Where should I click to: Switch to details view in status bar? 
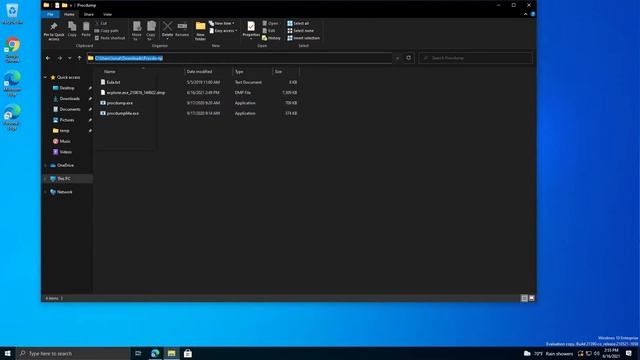coord(524,298)
